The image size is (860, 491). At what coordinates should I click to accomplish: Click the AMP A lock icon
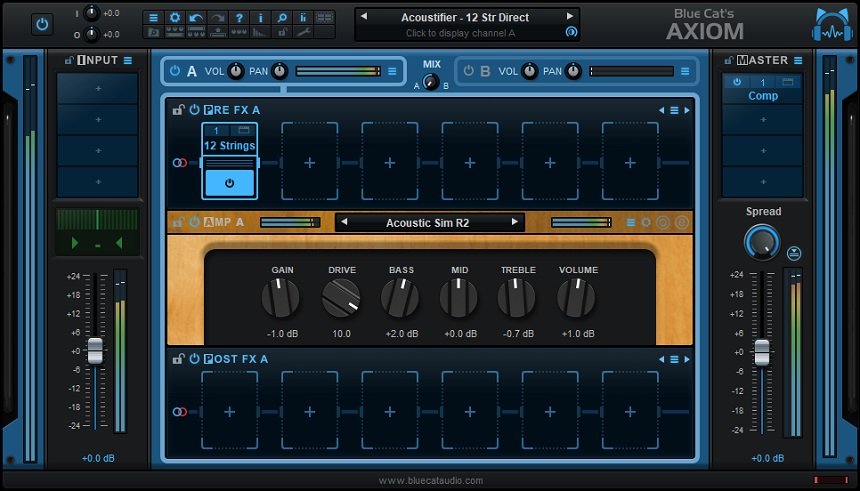[178, 222]
